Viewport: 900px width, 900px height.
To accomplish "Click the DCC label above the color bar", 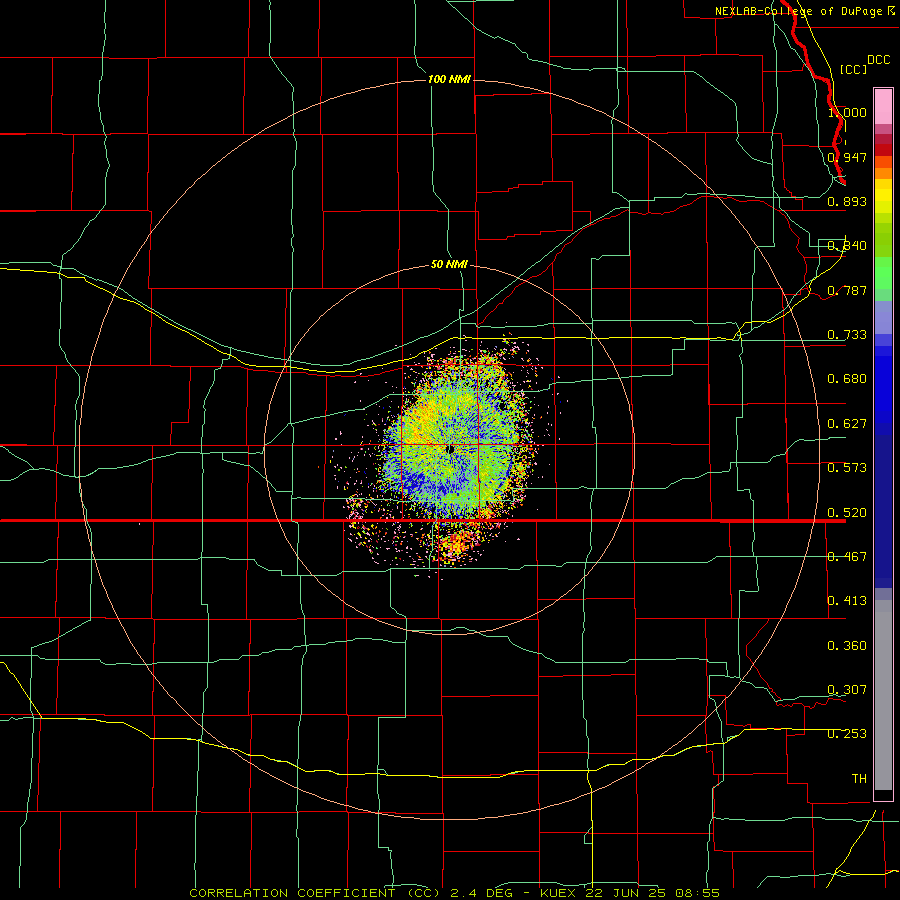I will (878, 60).
